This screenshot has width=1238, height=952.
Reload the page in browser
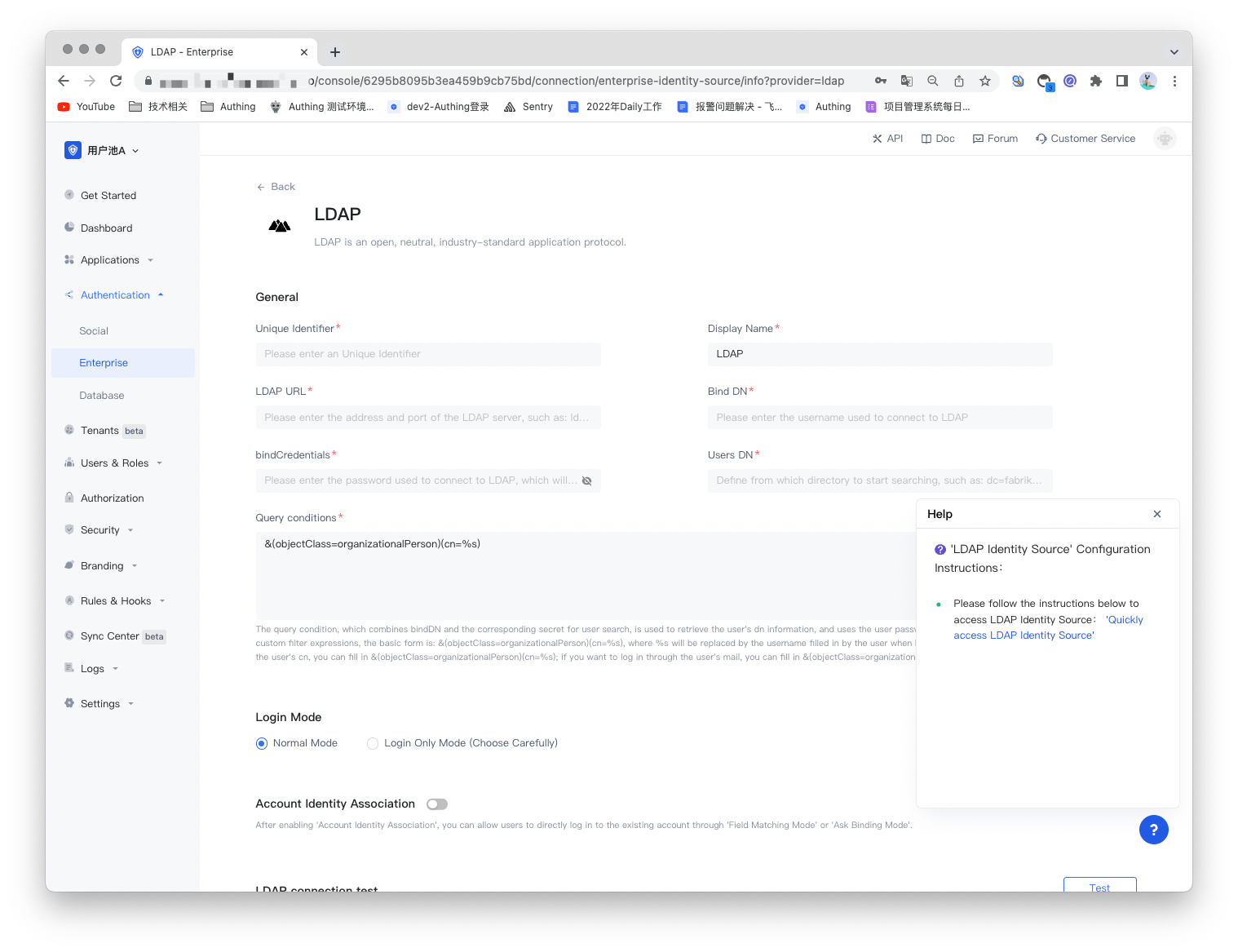click(116, 81)
